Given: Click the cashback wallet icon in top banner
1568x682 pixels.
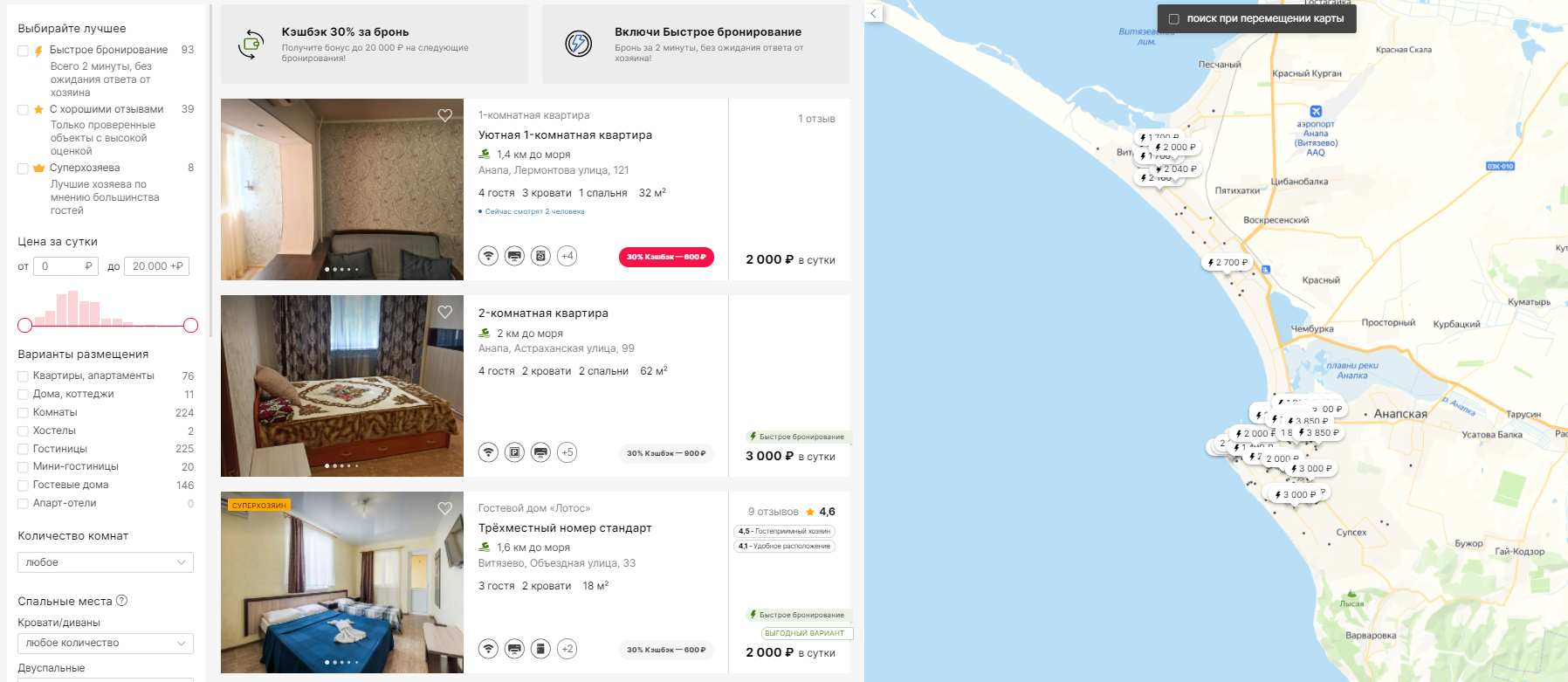Looking at the screenshot, I should pyautogui.click(x=251, y=44).
